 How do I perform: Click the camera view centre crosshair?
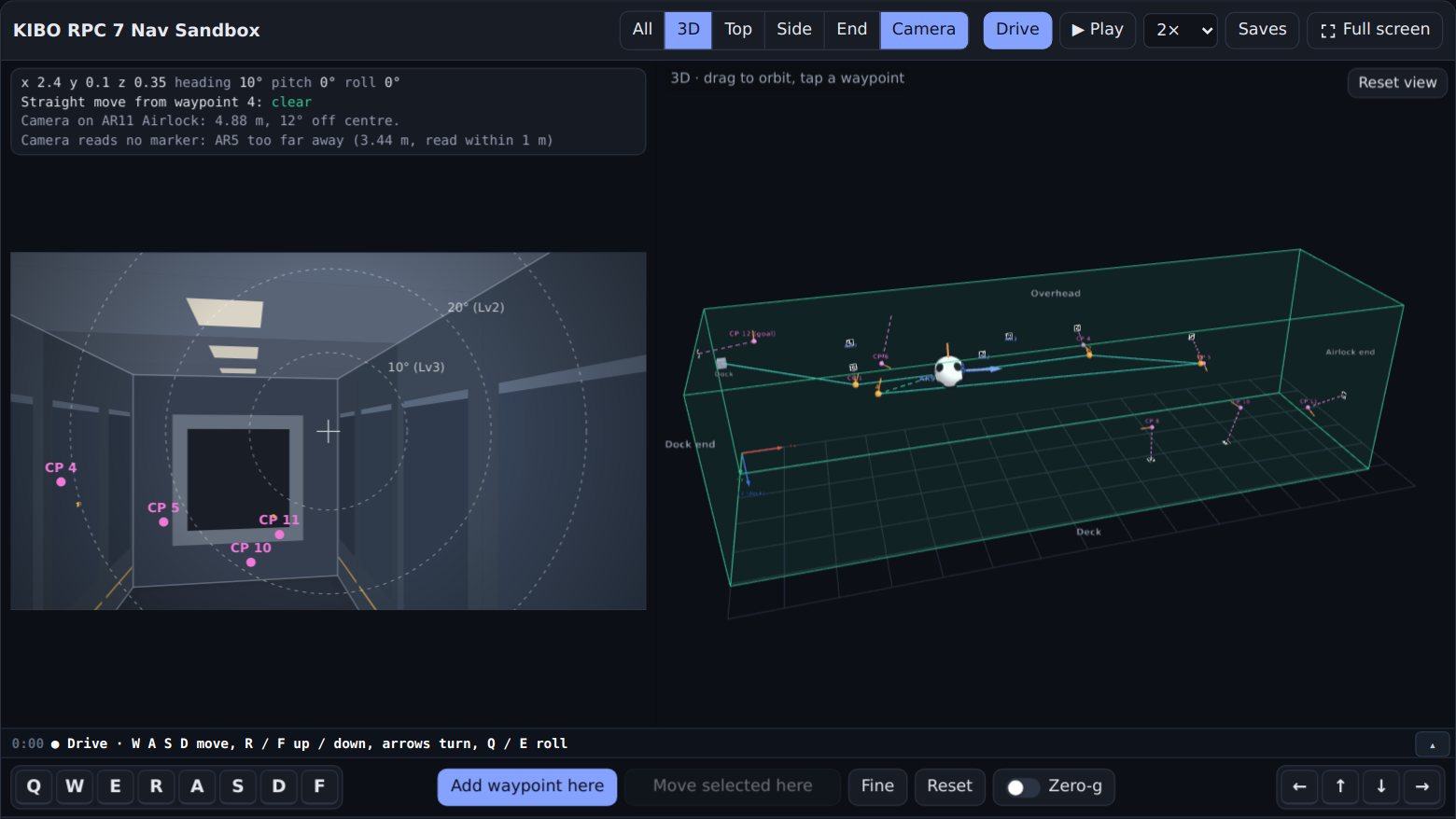pyautogui.click(x=328, y=431)
